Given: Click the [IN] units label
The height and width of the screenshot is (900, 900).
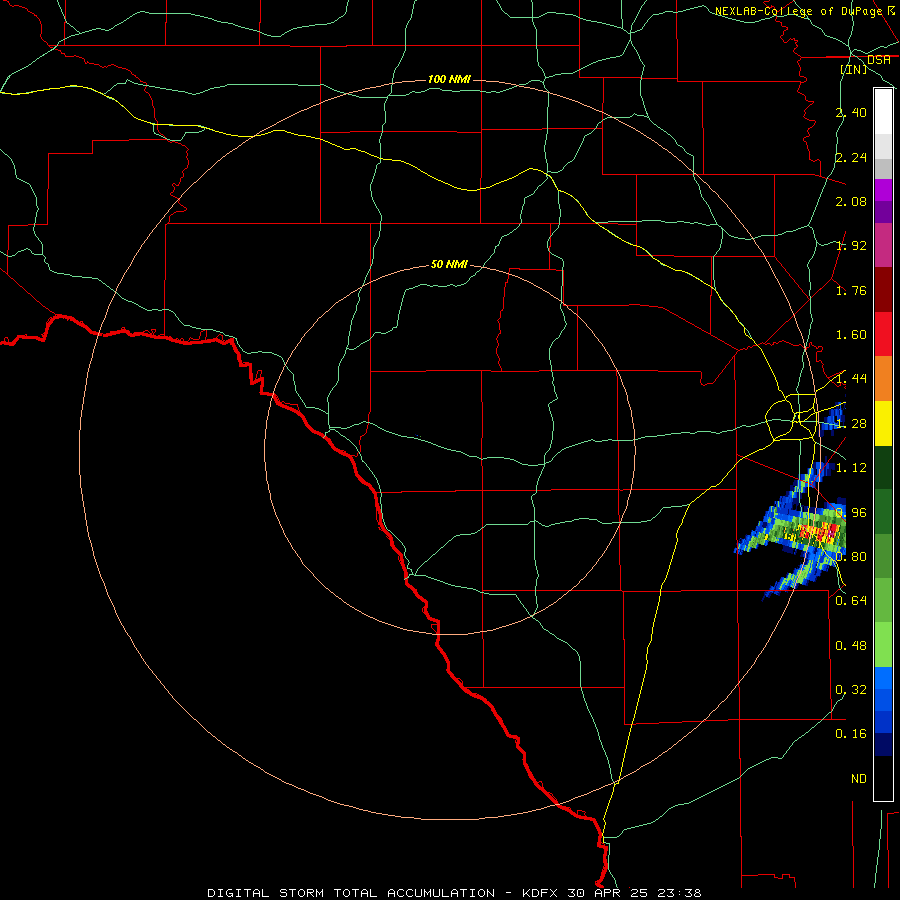Looking at the screenshot, I should (854, 69).
